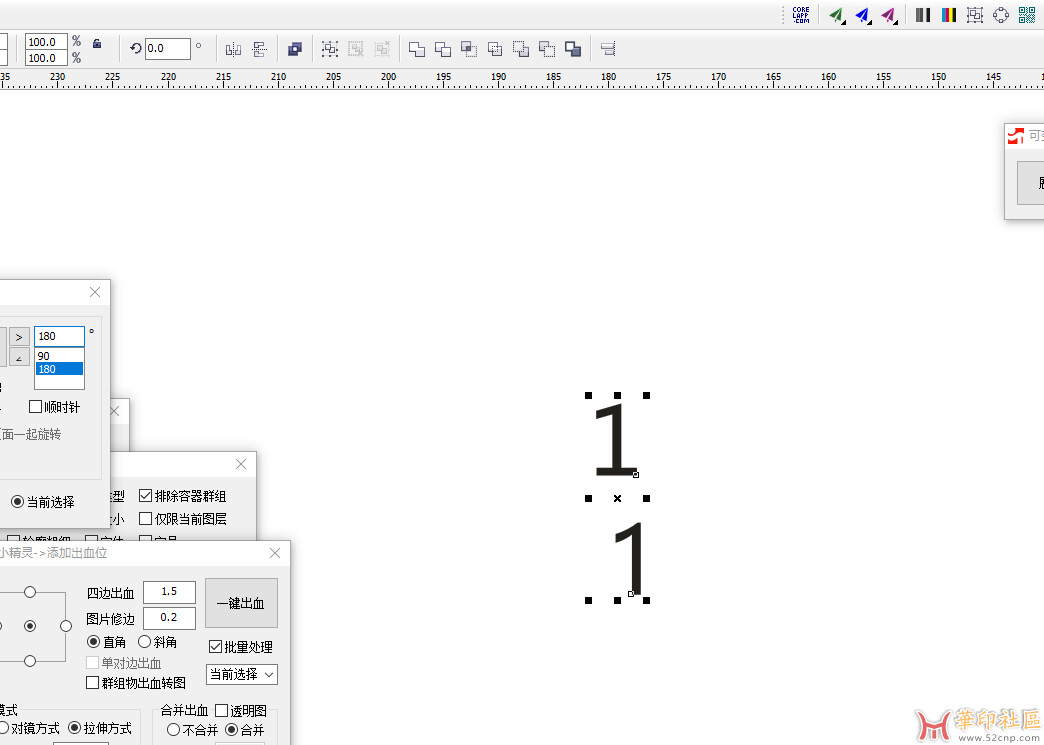Click the Front Minus Back icon
1044x745 pixels.
(521, 49)
